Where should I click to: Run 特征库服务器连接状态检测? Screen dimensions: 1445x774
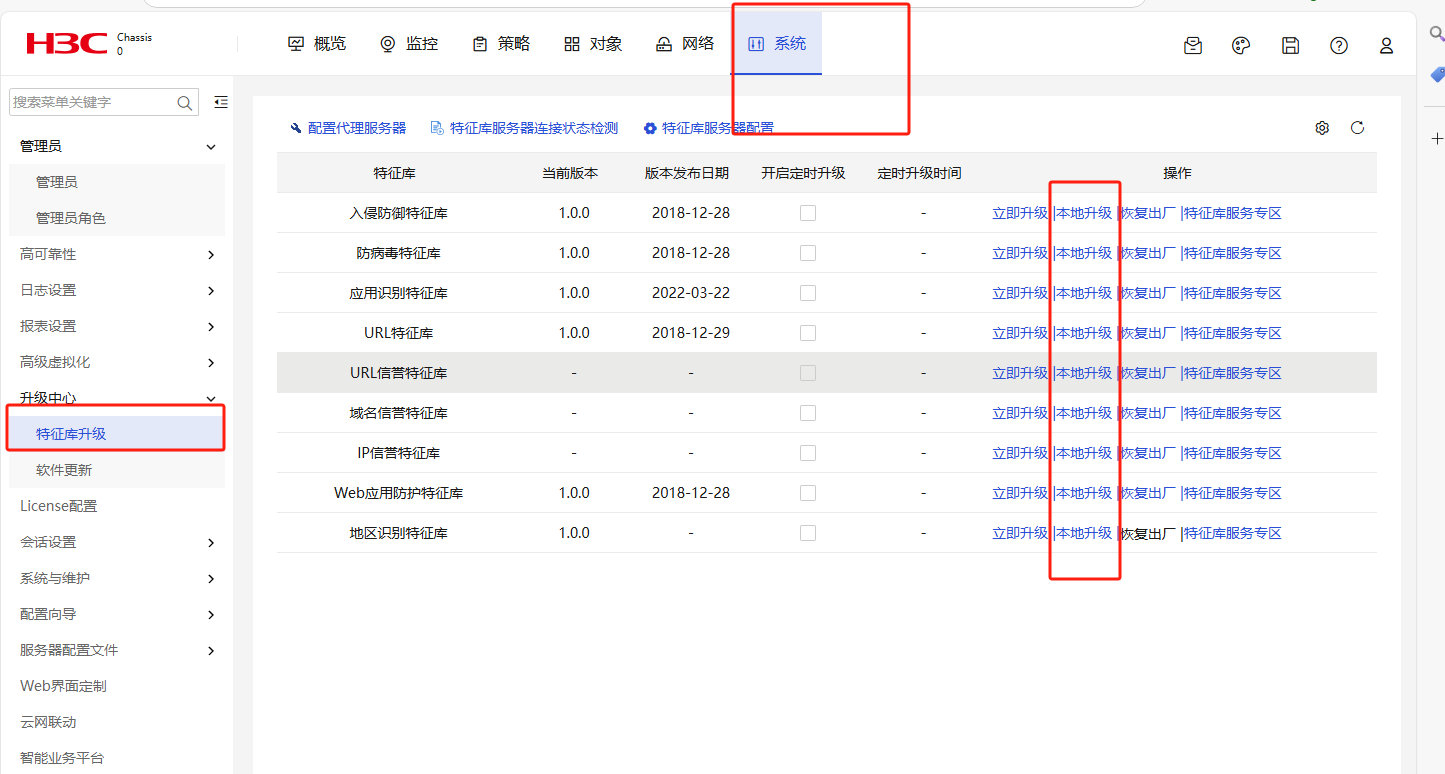(x=524, y=128)
